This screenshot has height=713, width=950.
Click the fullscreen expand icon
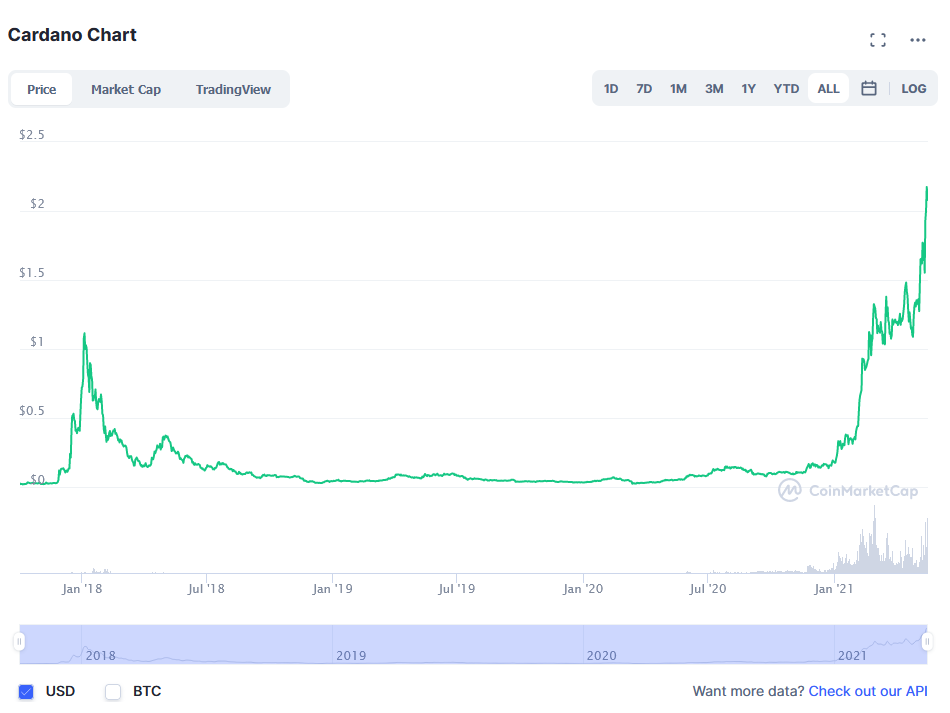pos(878,40)
